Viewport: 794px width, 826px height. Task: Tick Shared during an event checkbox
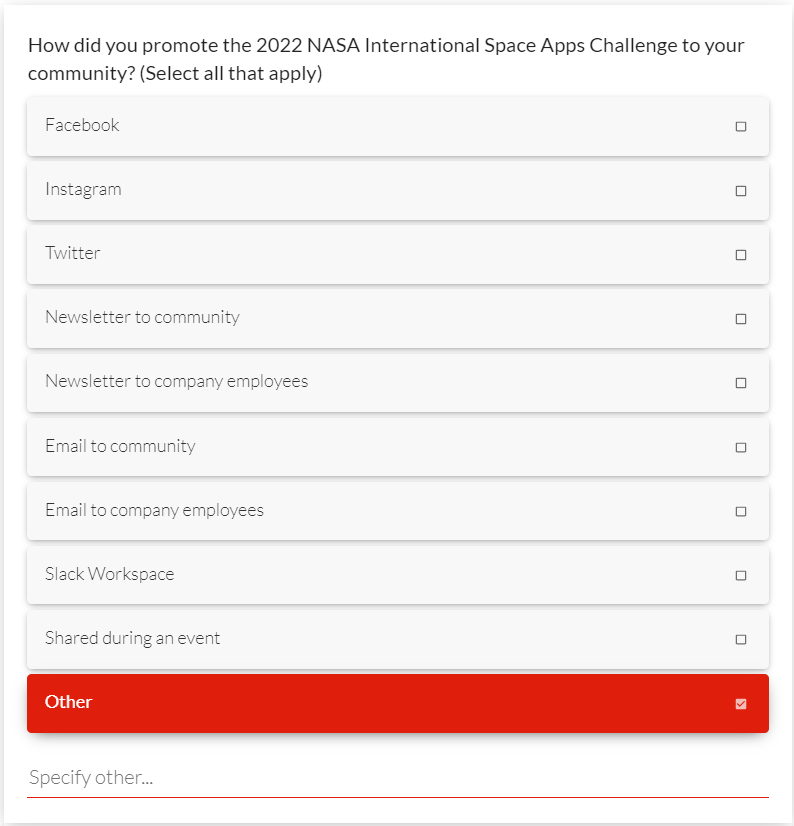coord(741,639)
